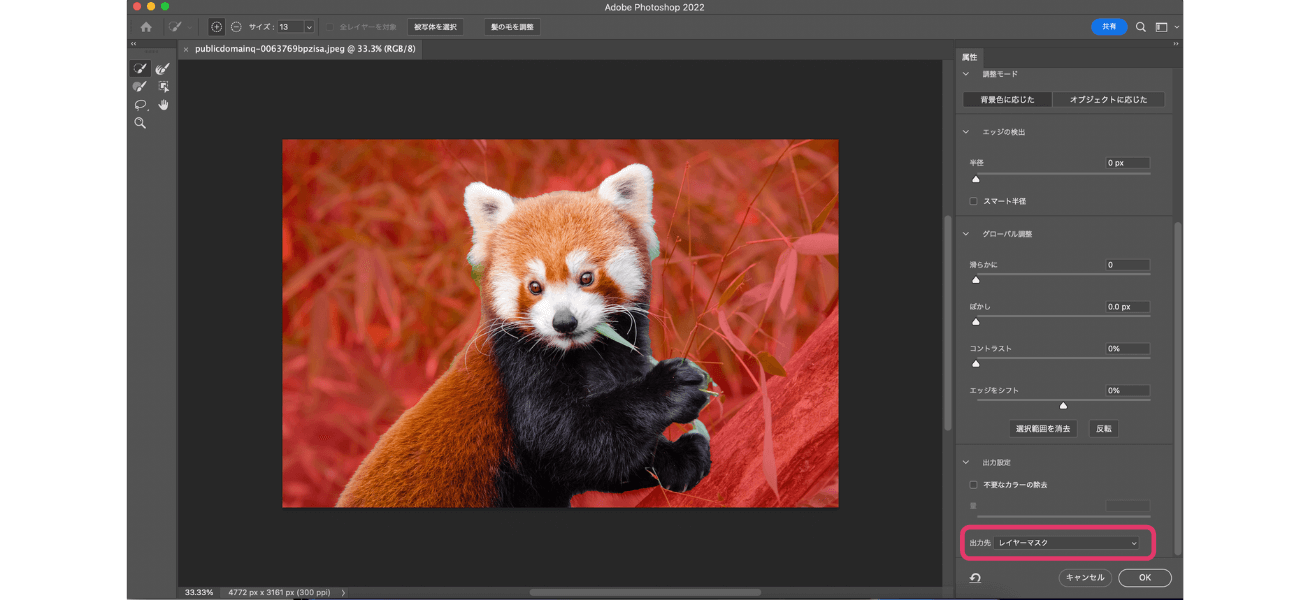Activate the Hand tool
Screen dimensions: 1310x600
[163, 105]
